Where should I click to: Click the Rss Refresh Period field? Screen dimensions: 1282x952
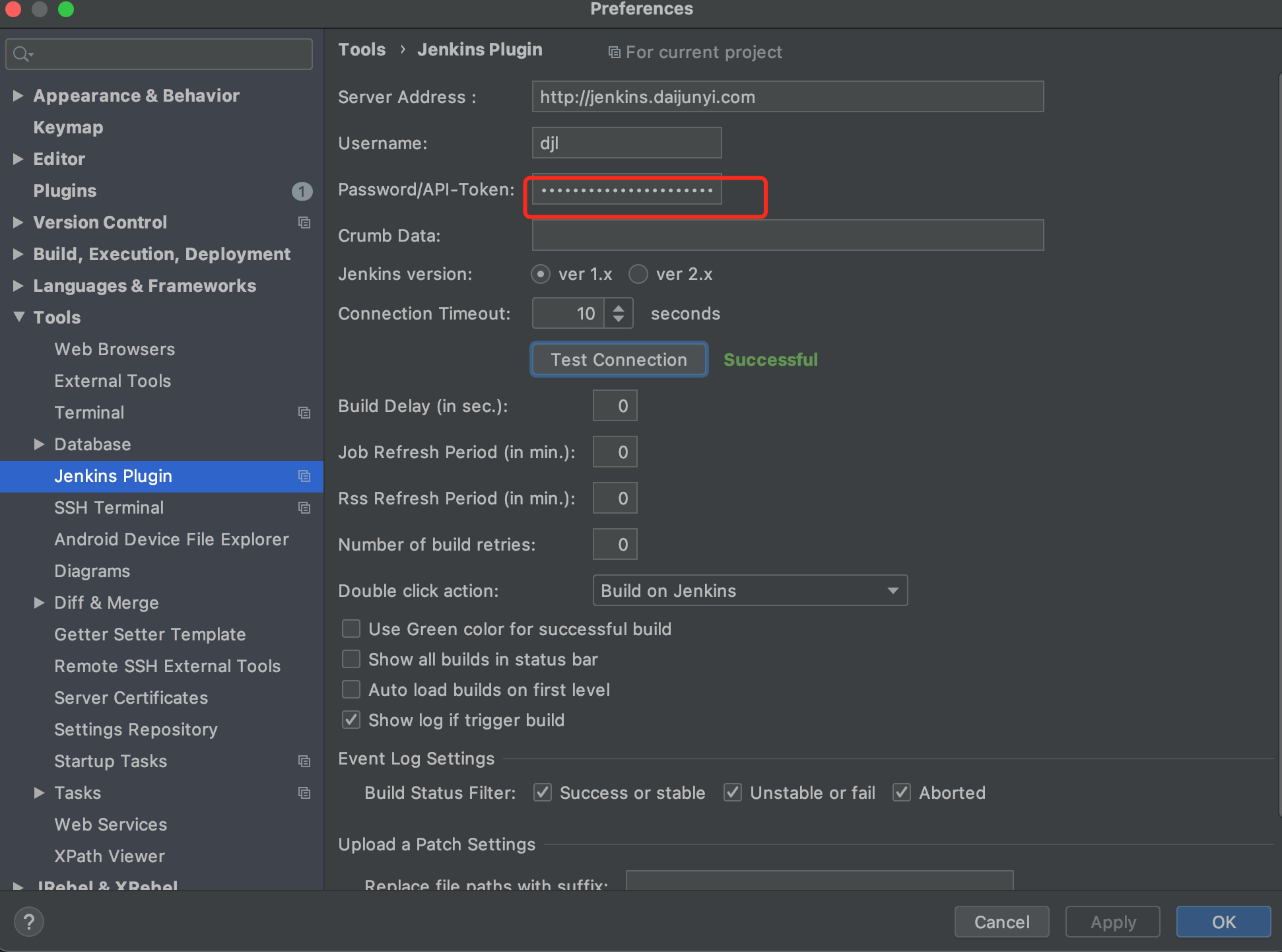point(615,498)
